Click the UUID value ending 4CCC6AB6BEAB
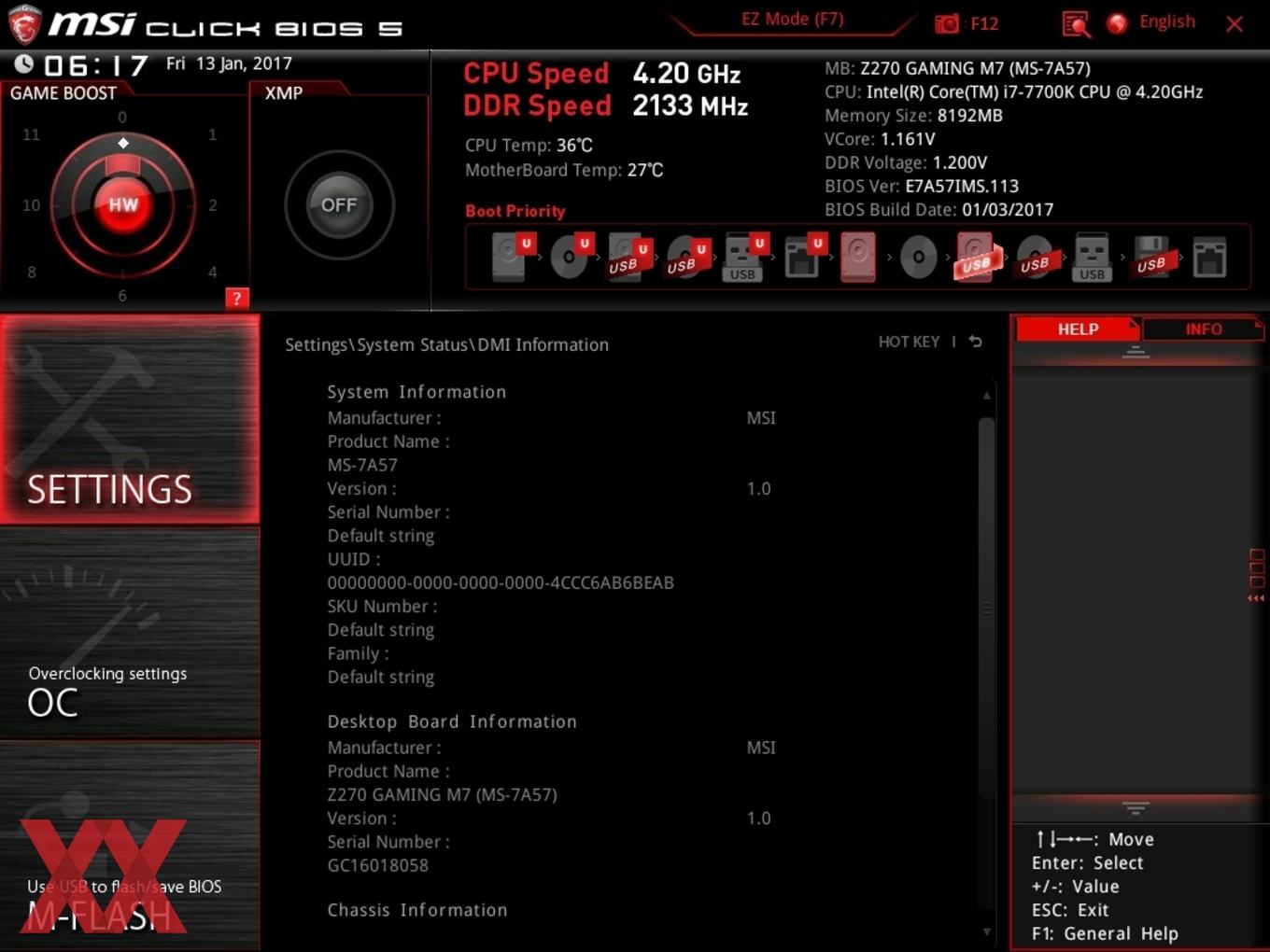The width and height of the screenshot is (1270, 952). point(501,582)
